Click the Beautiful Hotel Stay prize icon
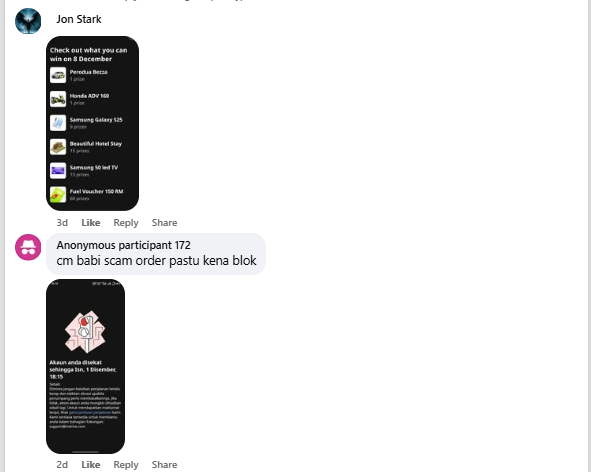Screen dimensions: 591x472 click(58, 147)
